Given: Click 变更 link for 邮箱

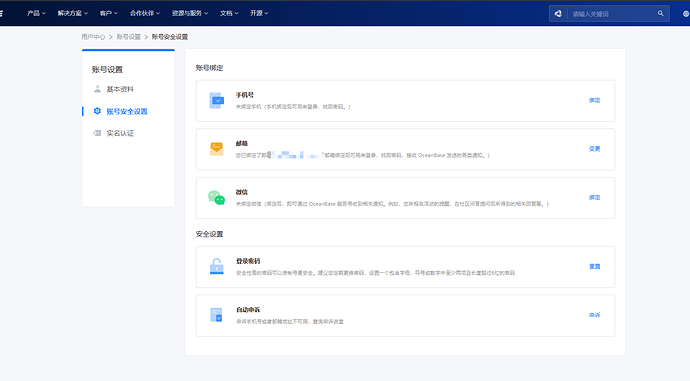Looking at the screenshot, I should [x=595, y=149].
